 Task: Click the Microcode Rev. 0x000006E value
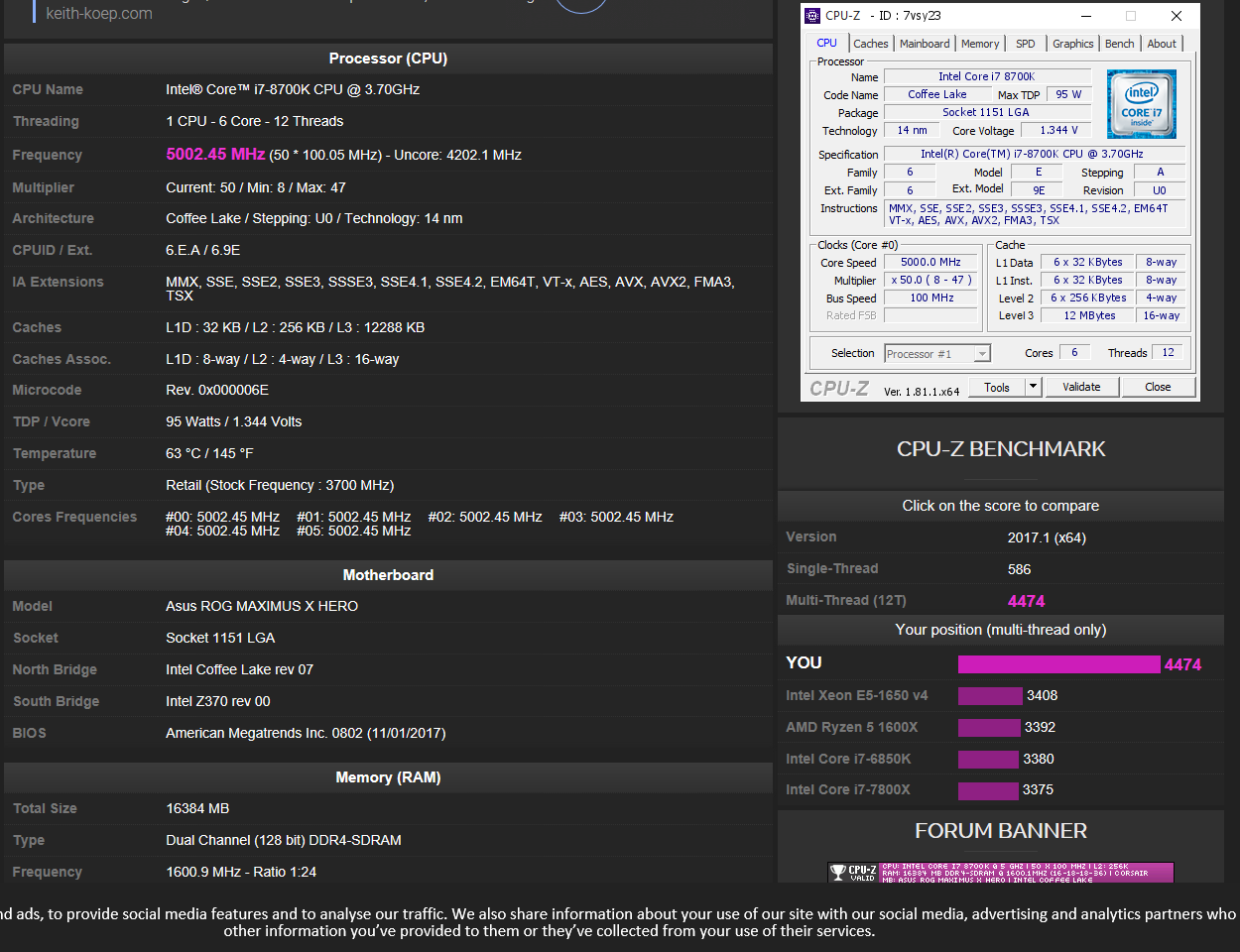coord(217,390)
